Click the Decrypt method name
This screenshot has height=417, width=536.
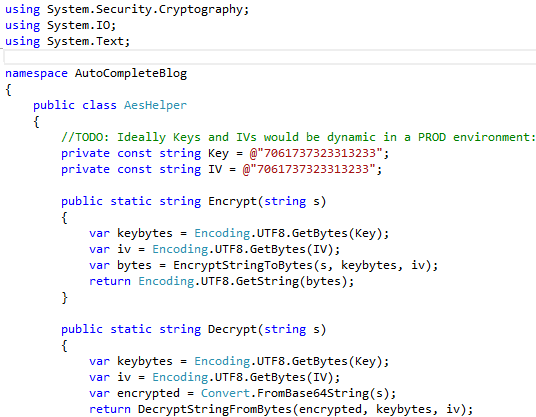pyautogui.click(x=232, y=329)
